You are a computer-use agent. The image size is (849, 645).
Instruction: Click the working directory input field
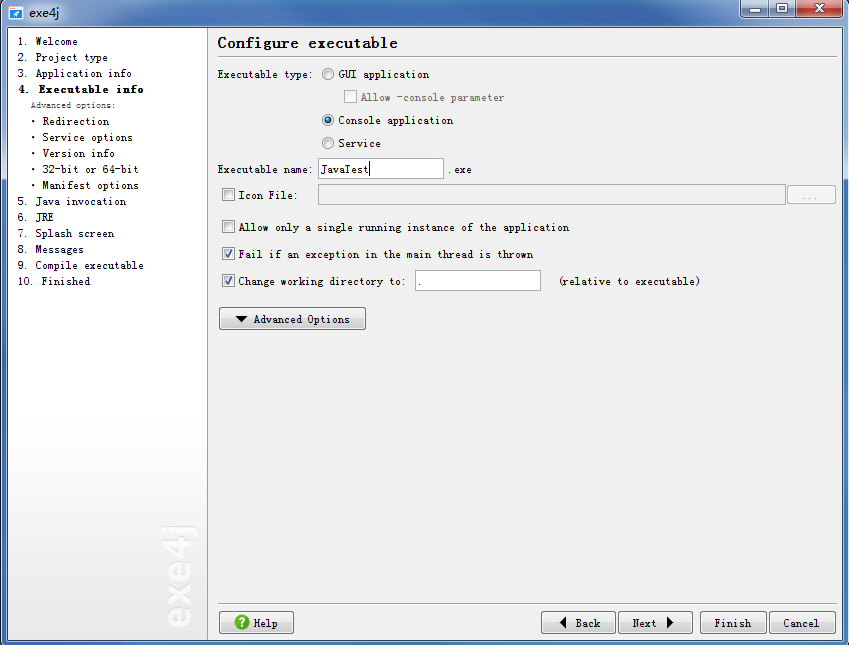point(477,281)
